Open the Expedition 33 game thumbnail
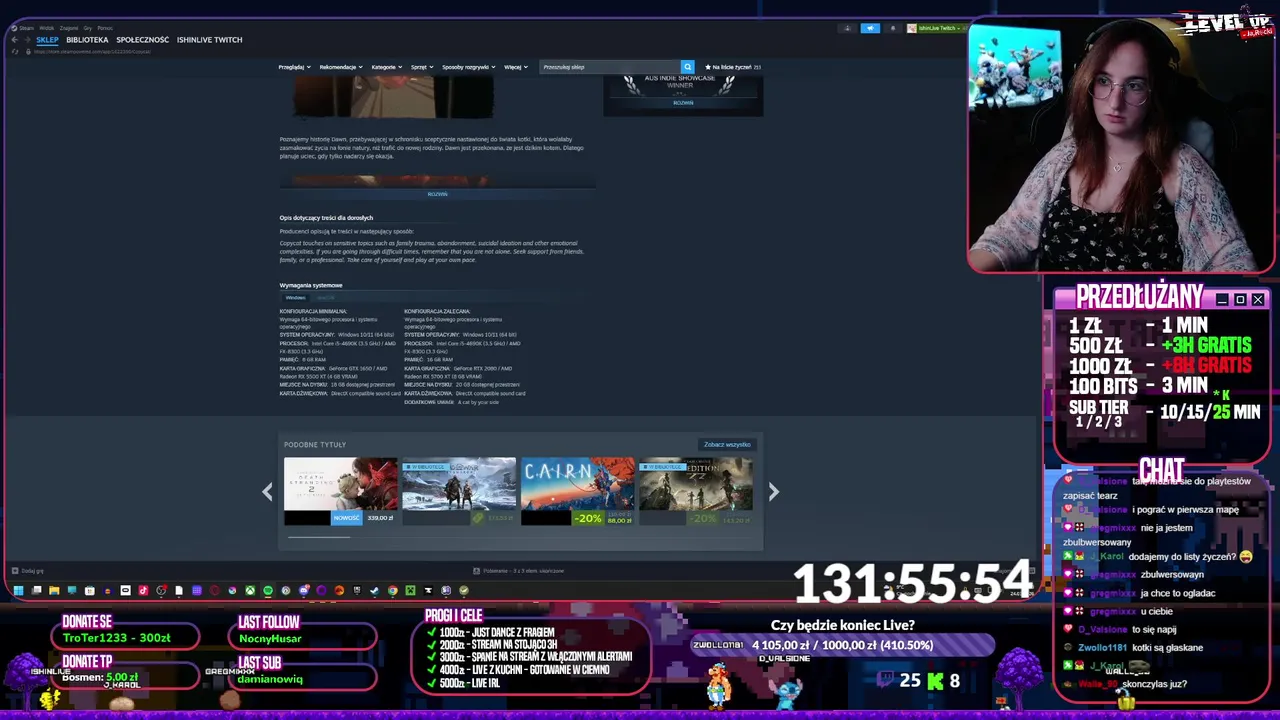 [x=696, y=484]
